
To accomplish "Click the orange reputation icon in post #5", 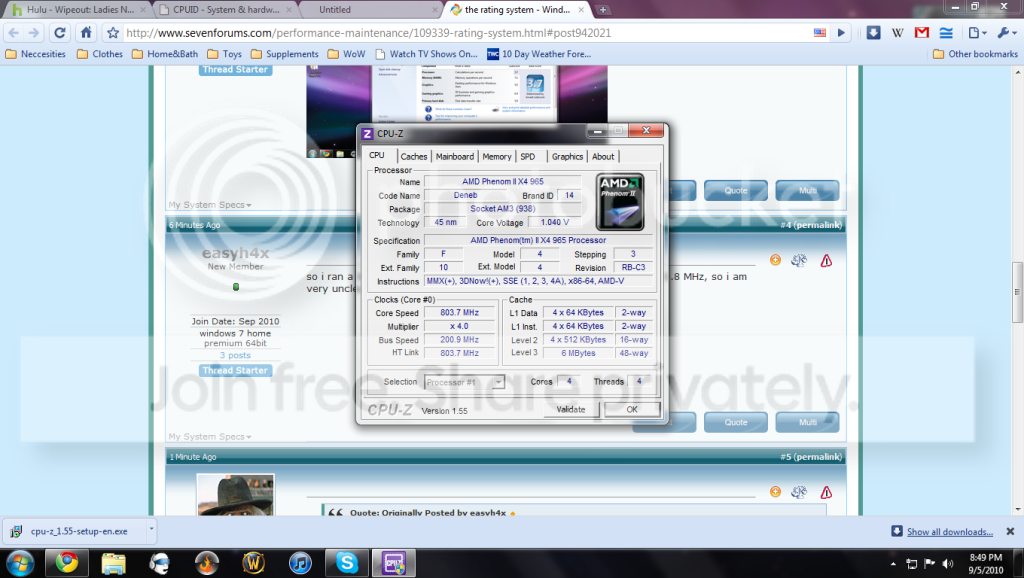I will point(775,492).
